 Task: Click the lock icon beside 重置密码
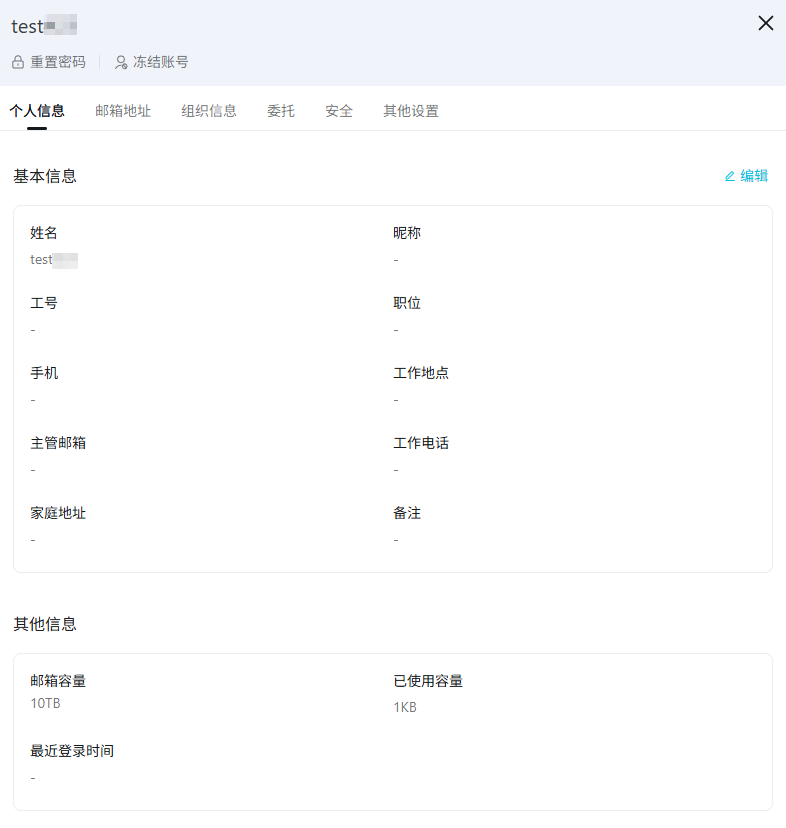tap(18, 62)
